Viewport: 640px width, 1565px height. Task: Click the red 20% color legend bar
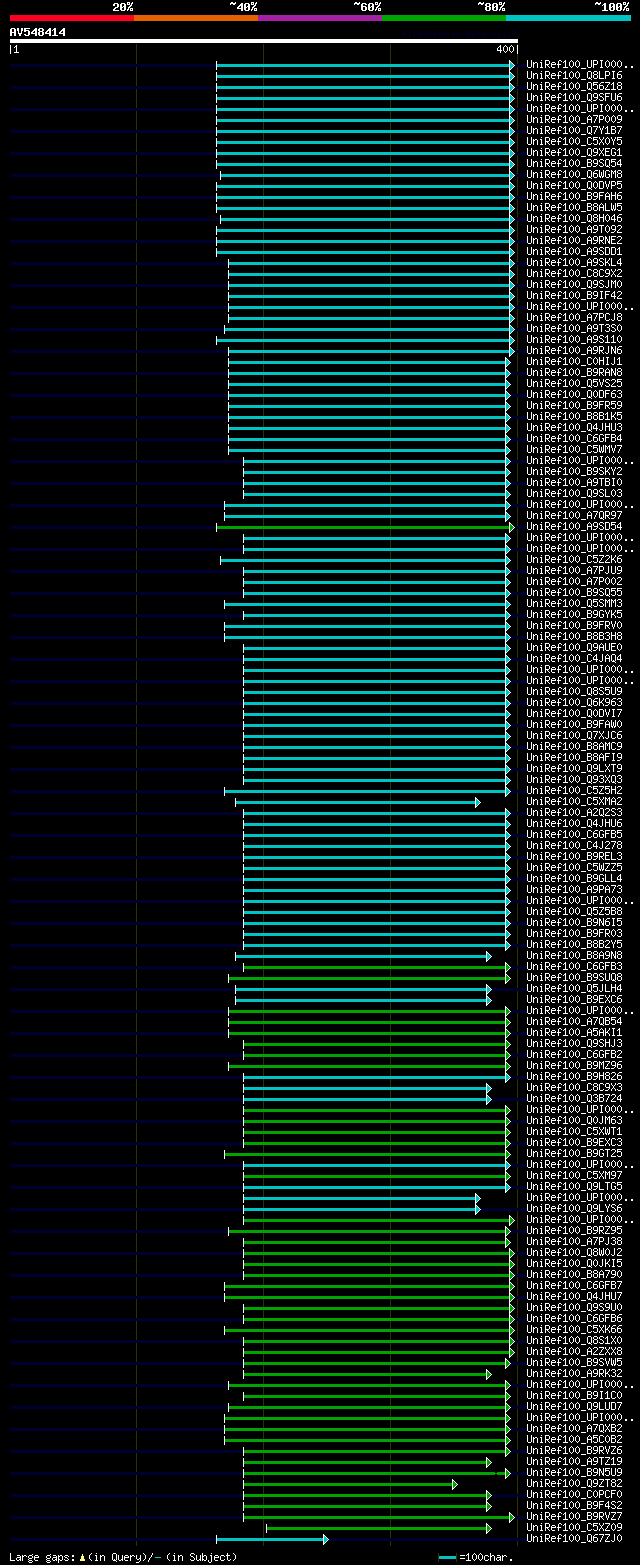pyautogui.click(x=72, y=18)
